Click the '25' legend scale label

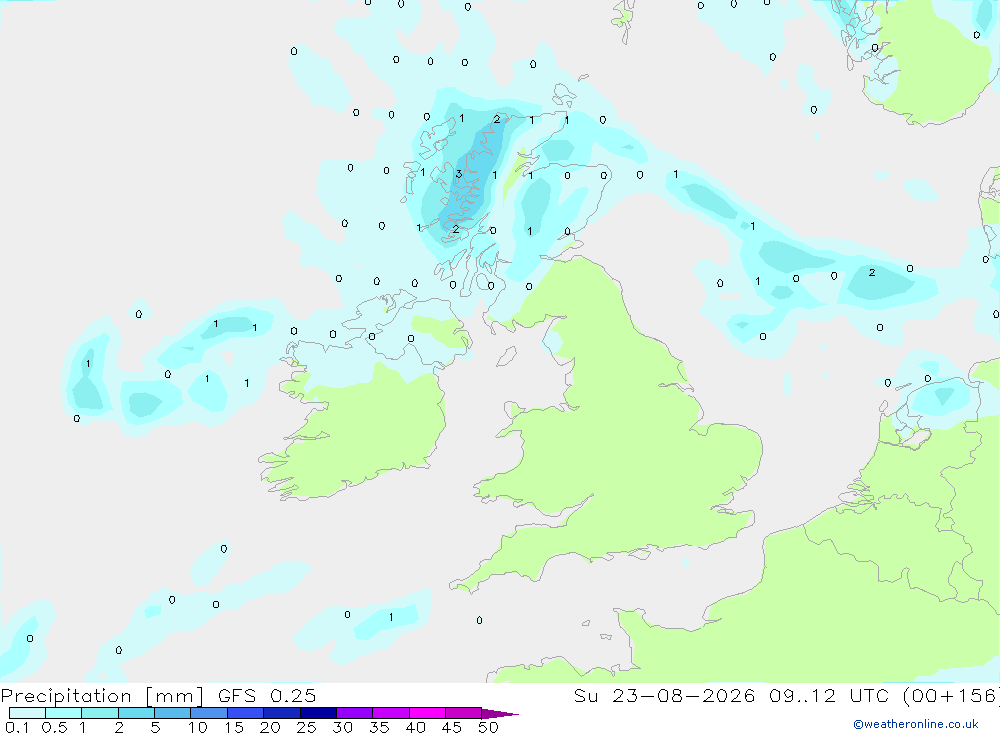pyautogui.click(x=307, y=727)
